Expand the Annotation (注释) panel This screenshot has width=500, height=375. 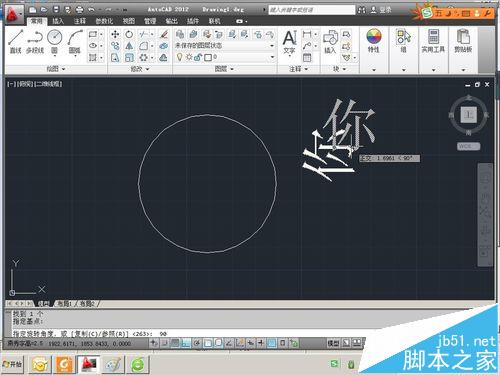298,69
